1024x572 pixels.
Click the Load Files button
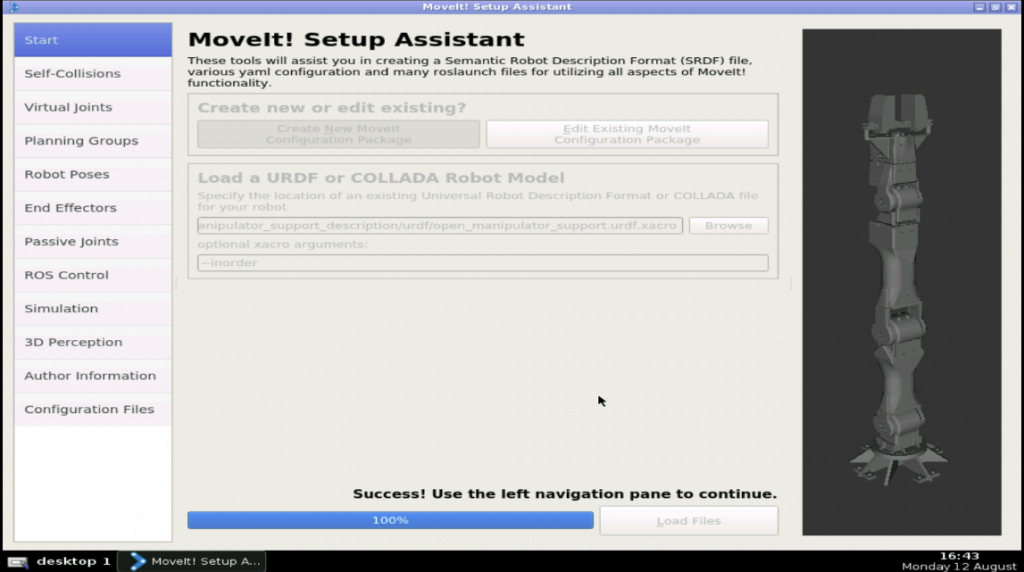tap(688, 521)
